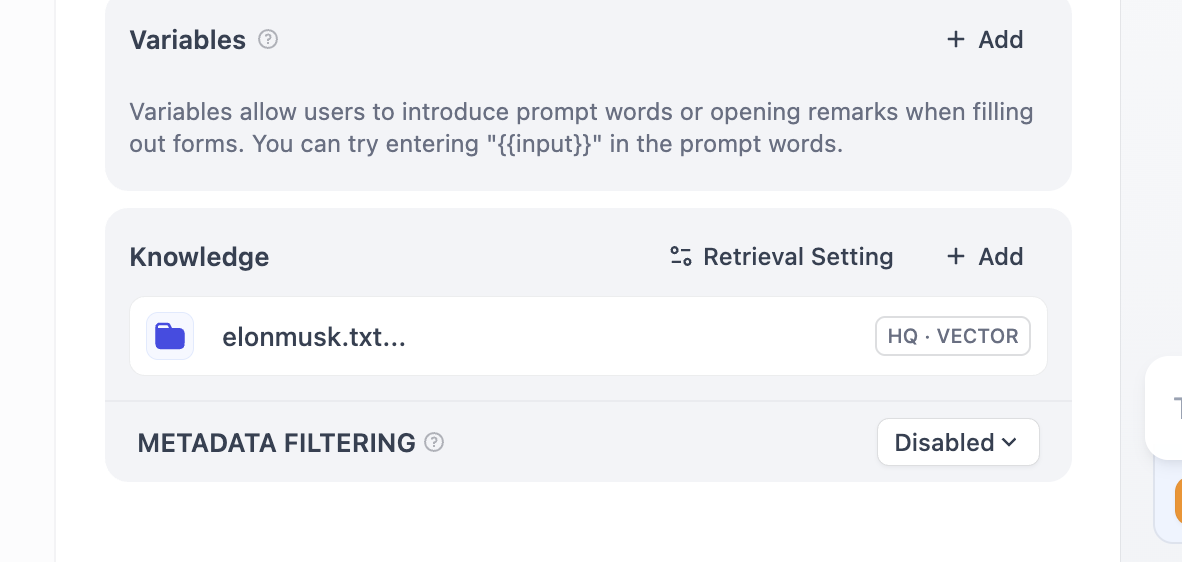Click the chevron arrow next to Disabled
Image resolution: width=1182 pixels, height=562 pixels.
(1009, 442)
